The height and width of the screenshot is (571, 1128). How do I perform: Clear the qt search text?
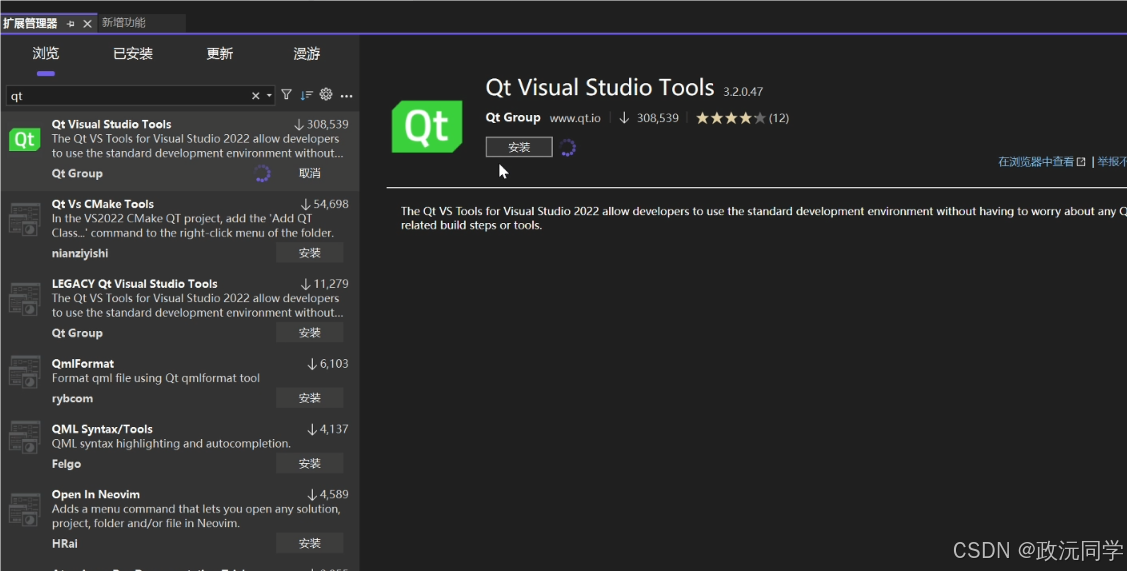(255, 96)
